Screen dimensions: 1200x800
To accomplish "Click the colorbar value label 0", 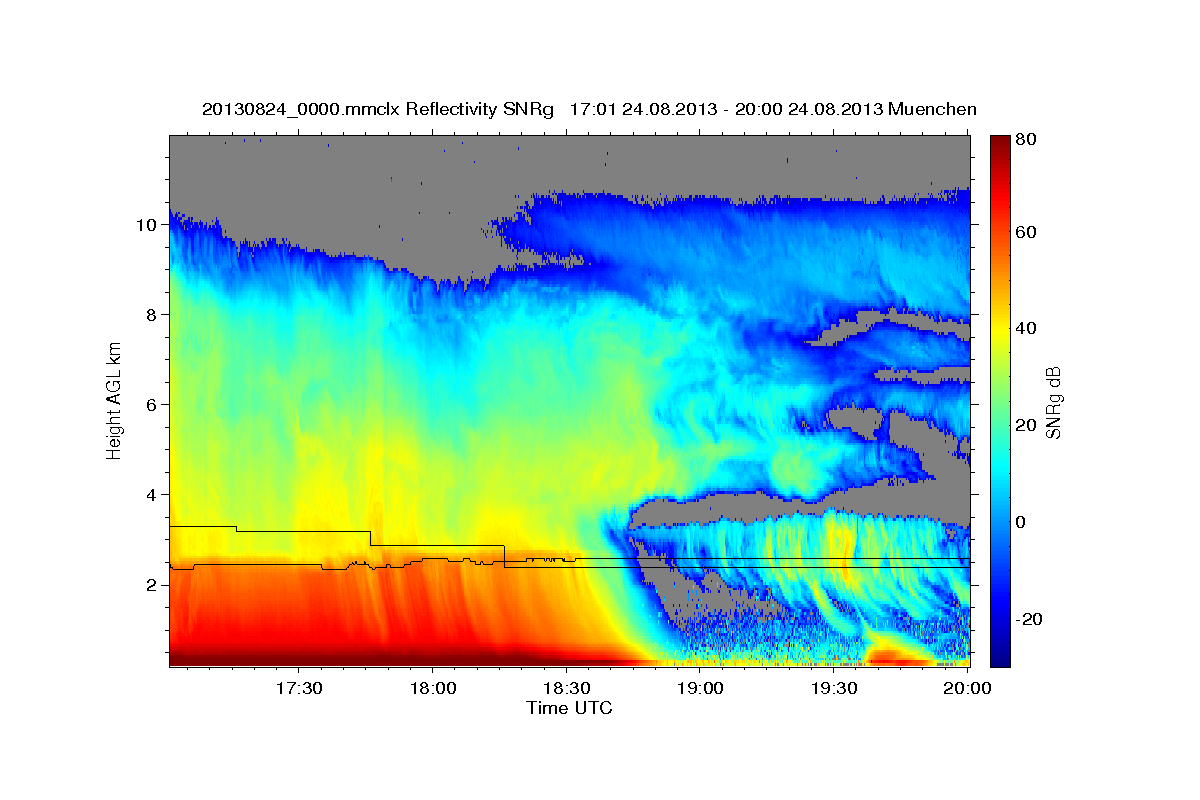I will coord(1022,522).
